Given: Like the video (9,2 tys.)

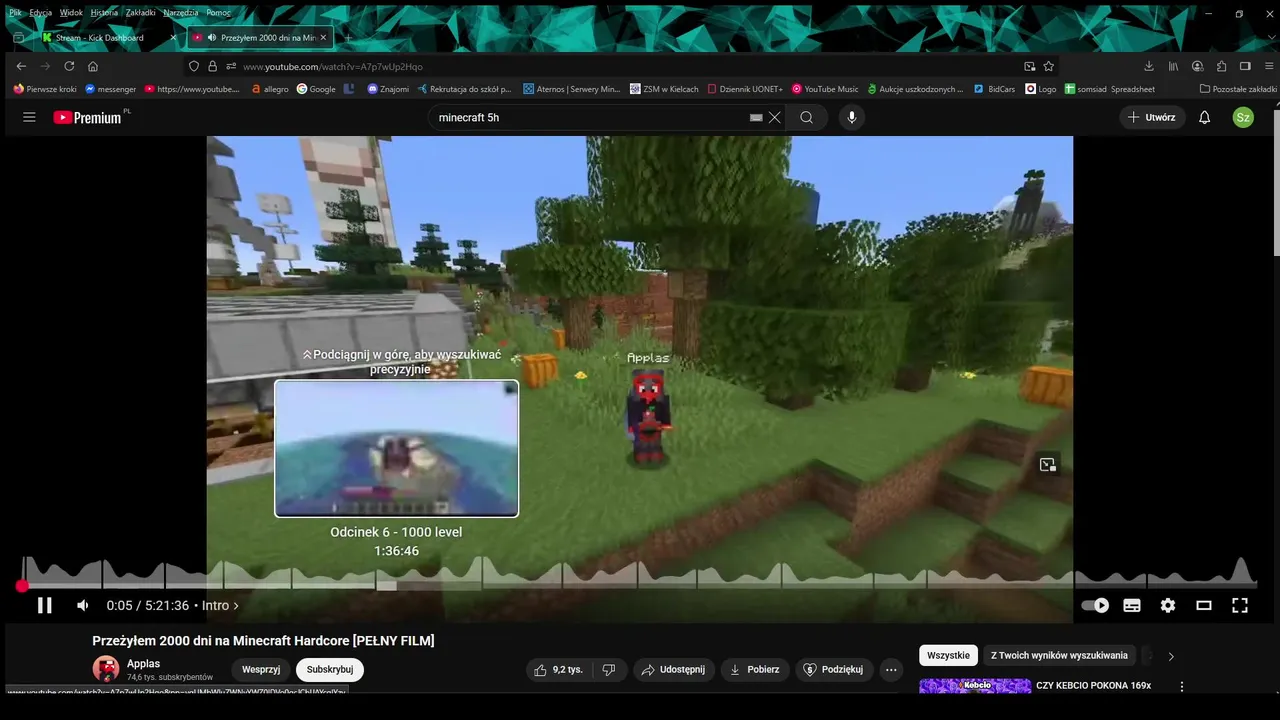Looking at the screenshot, I should [558, 669].
